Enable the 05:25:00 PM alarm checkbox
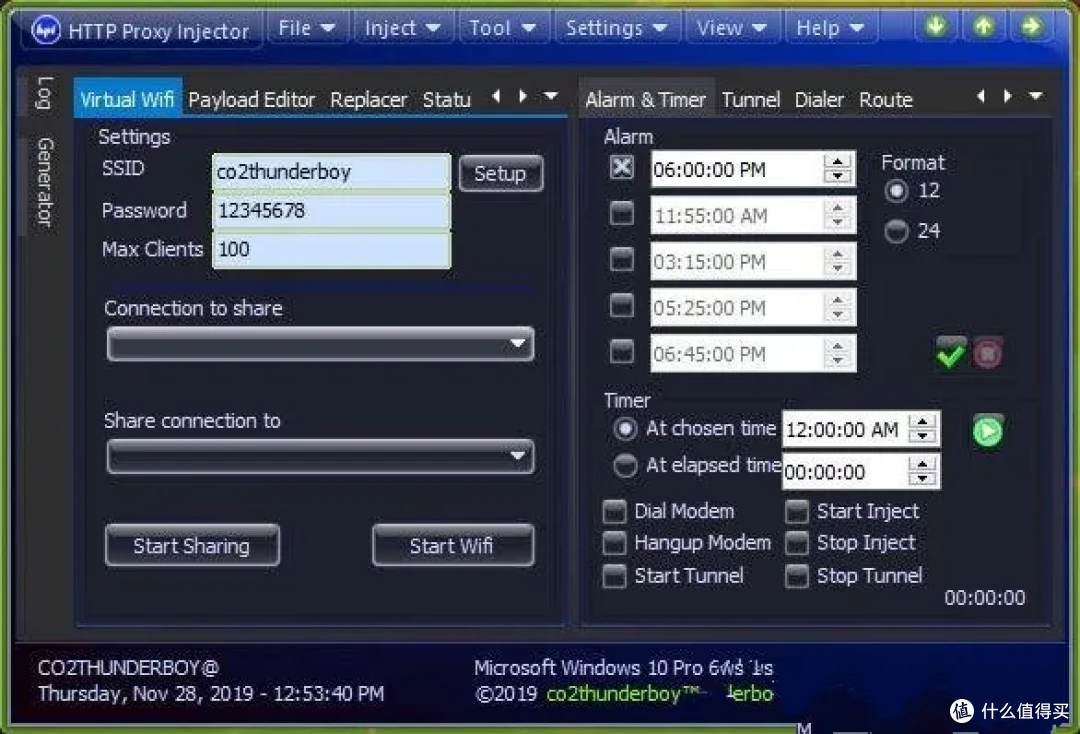This screenshot has width=1080, height=734. [622, 305]
